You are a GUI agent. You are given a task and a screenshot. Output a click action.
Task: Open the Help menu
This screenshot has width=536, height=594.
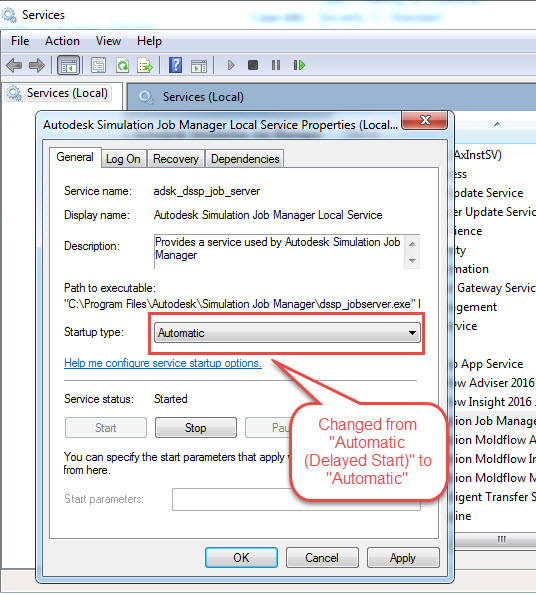point(149,41)
